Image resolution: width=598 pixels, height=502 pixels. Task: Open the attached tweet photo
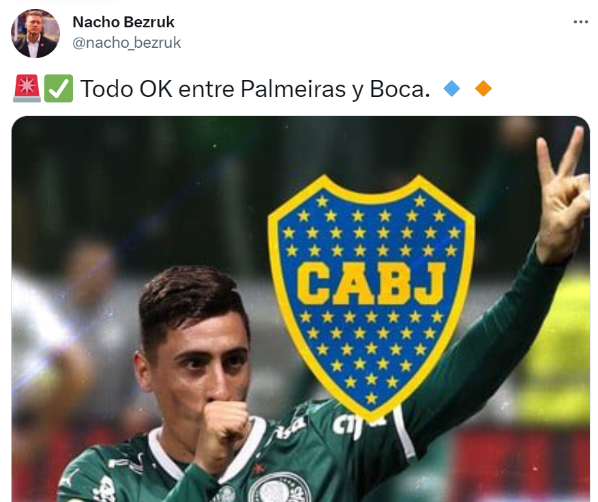301,309
